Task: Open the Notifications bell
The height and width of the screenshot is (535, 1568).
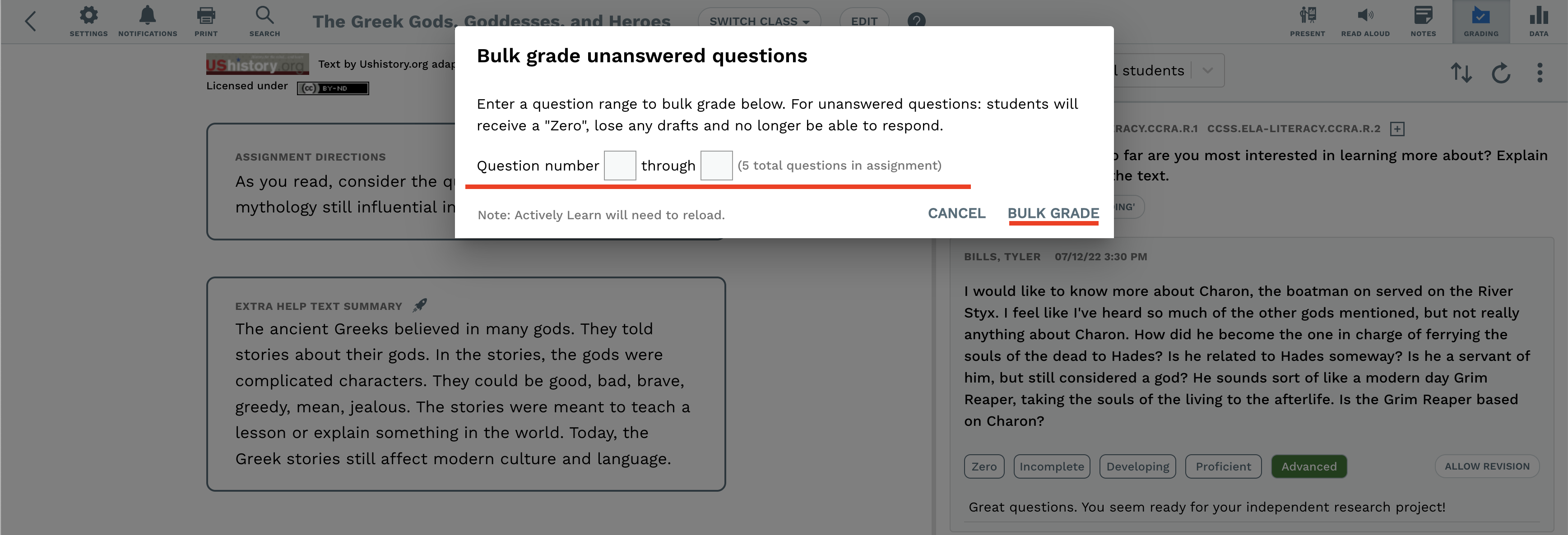Action: [147, 21]
